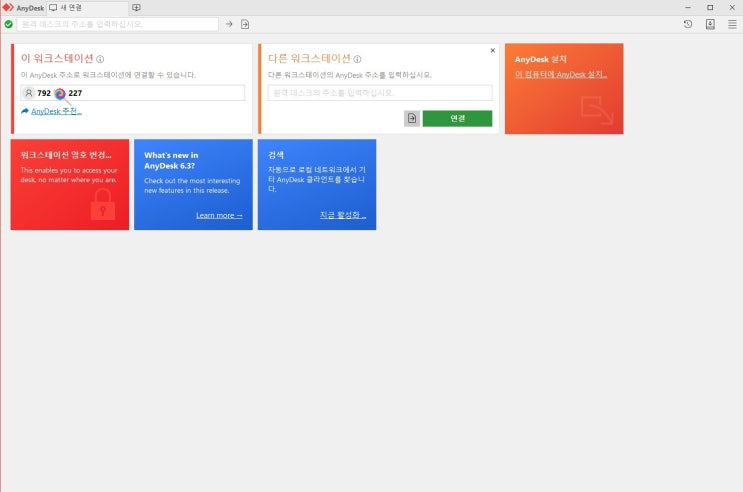
Task: Follow the Learn more link
Action: click(x=219, y=215)
